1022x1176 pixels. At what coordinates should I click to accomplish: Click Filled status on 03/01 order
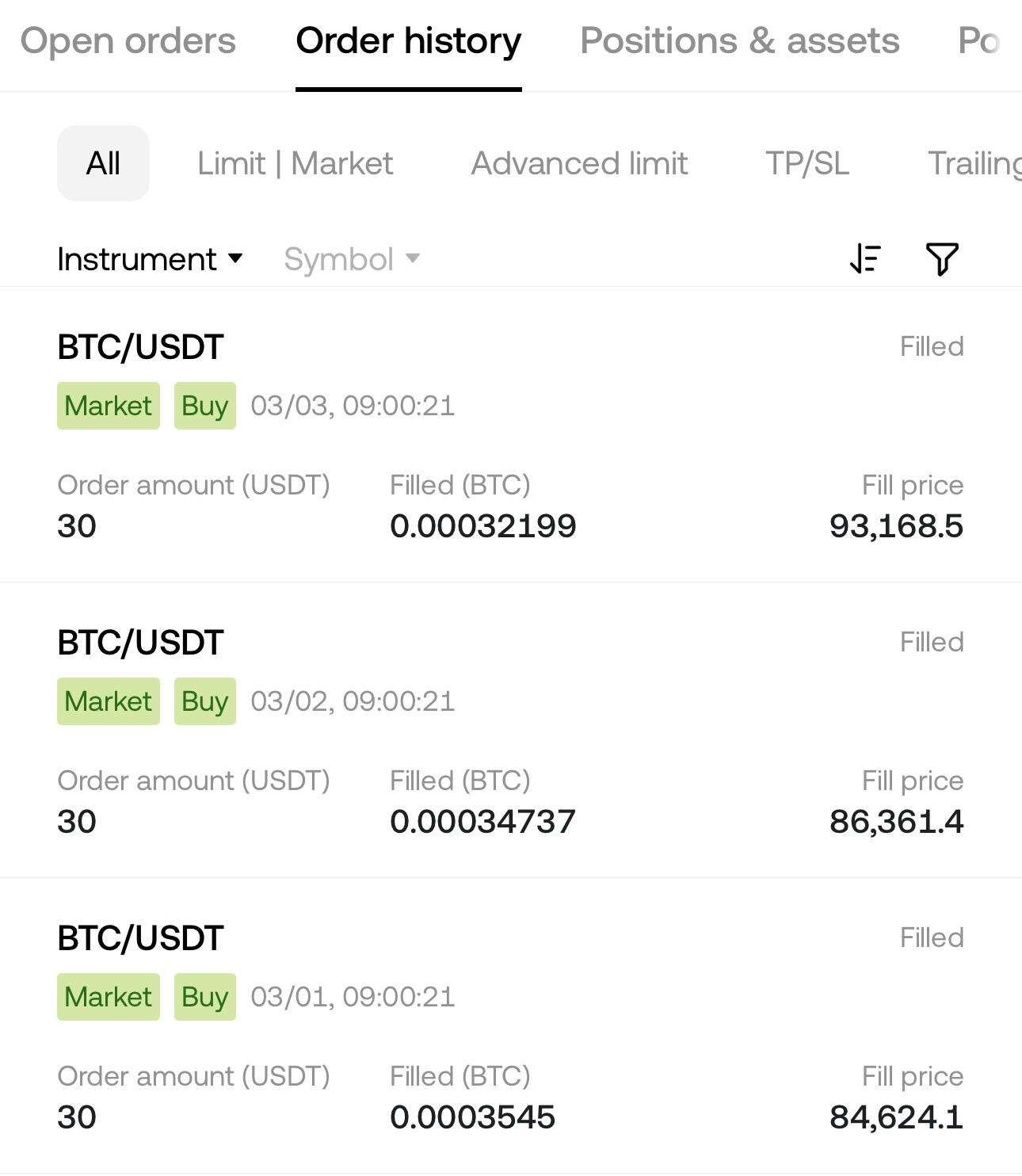pyautogui.click(x=932, y=937)
